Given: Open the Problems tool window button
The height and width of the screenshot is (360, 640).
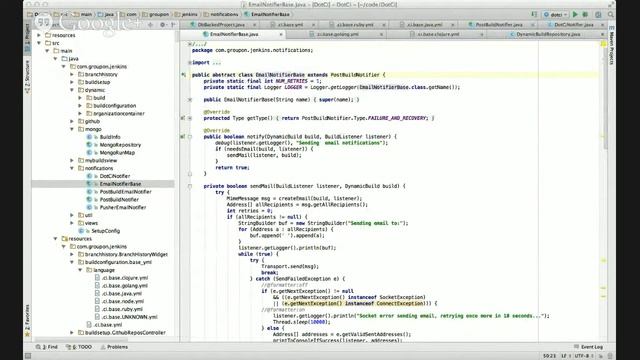Looking at the screenshot, I should (114, 347).
